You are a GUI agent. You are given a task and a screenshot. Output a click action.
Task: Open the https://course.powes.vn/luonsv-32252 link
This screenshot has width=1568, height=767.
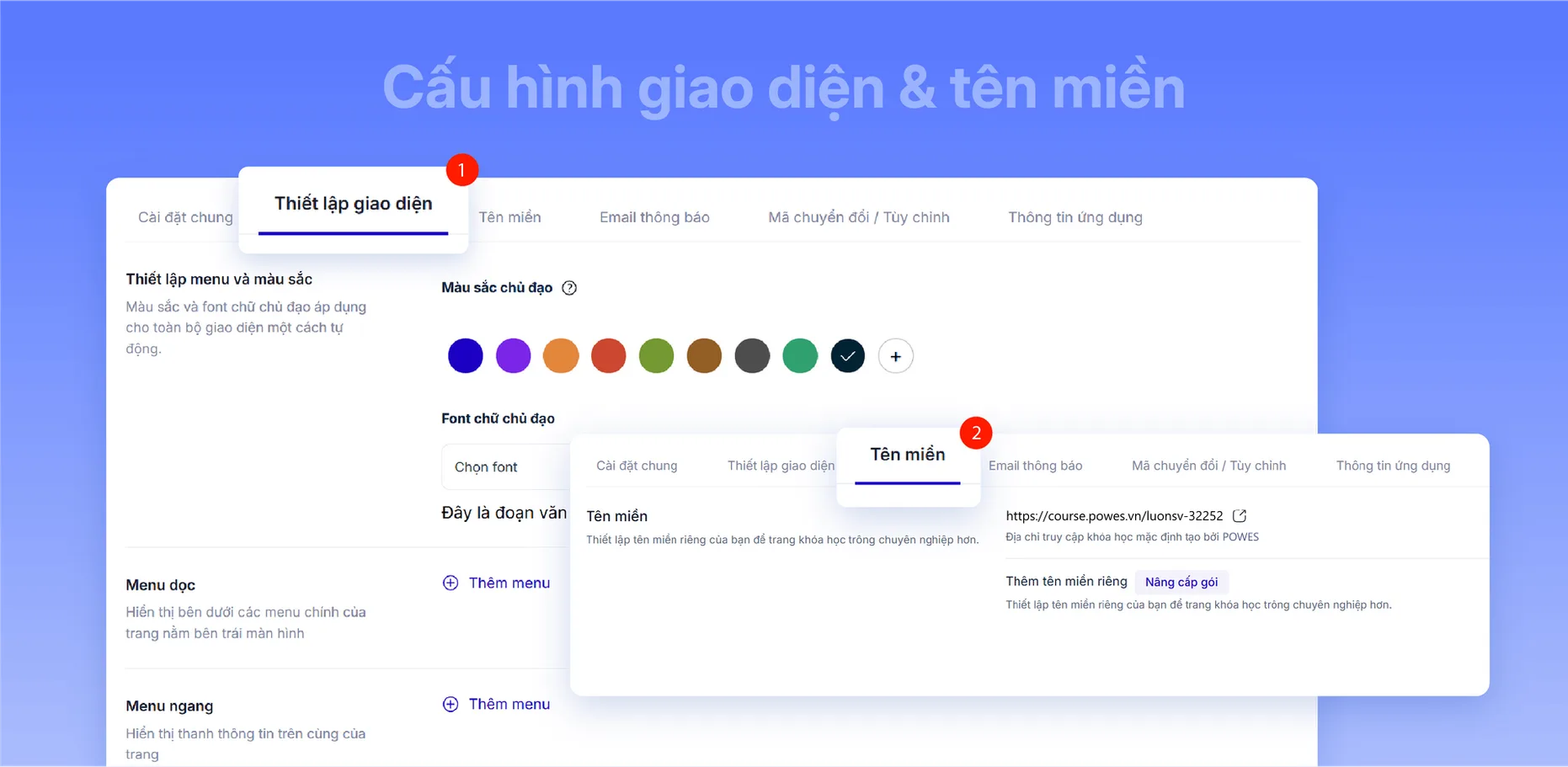1114,516
